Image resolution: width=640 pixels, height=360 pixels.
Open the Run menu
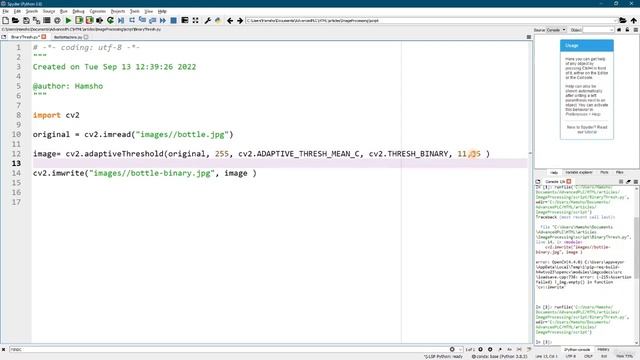(x=64, y=11)
